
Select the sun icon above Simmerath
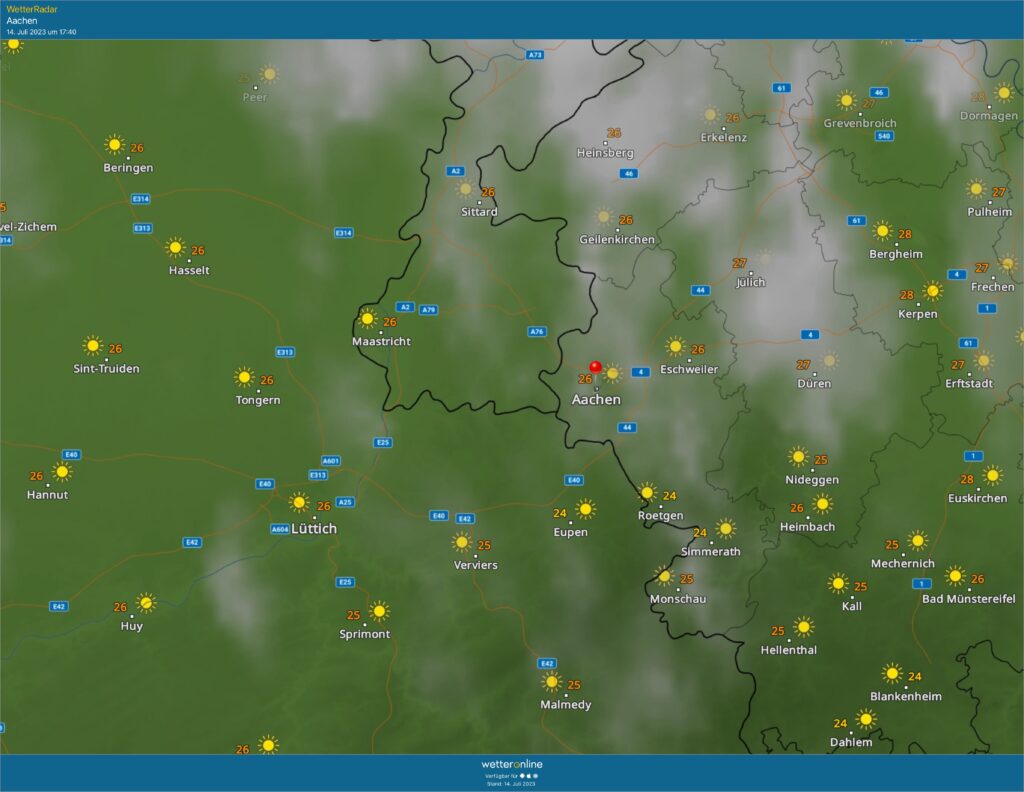pos(726,529)
